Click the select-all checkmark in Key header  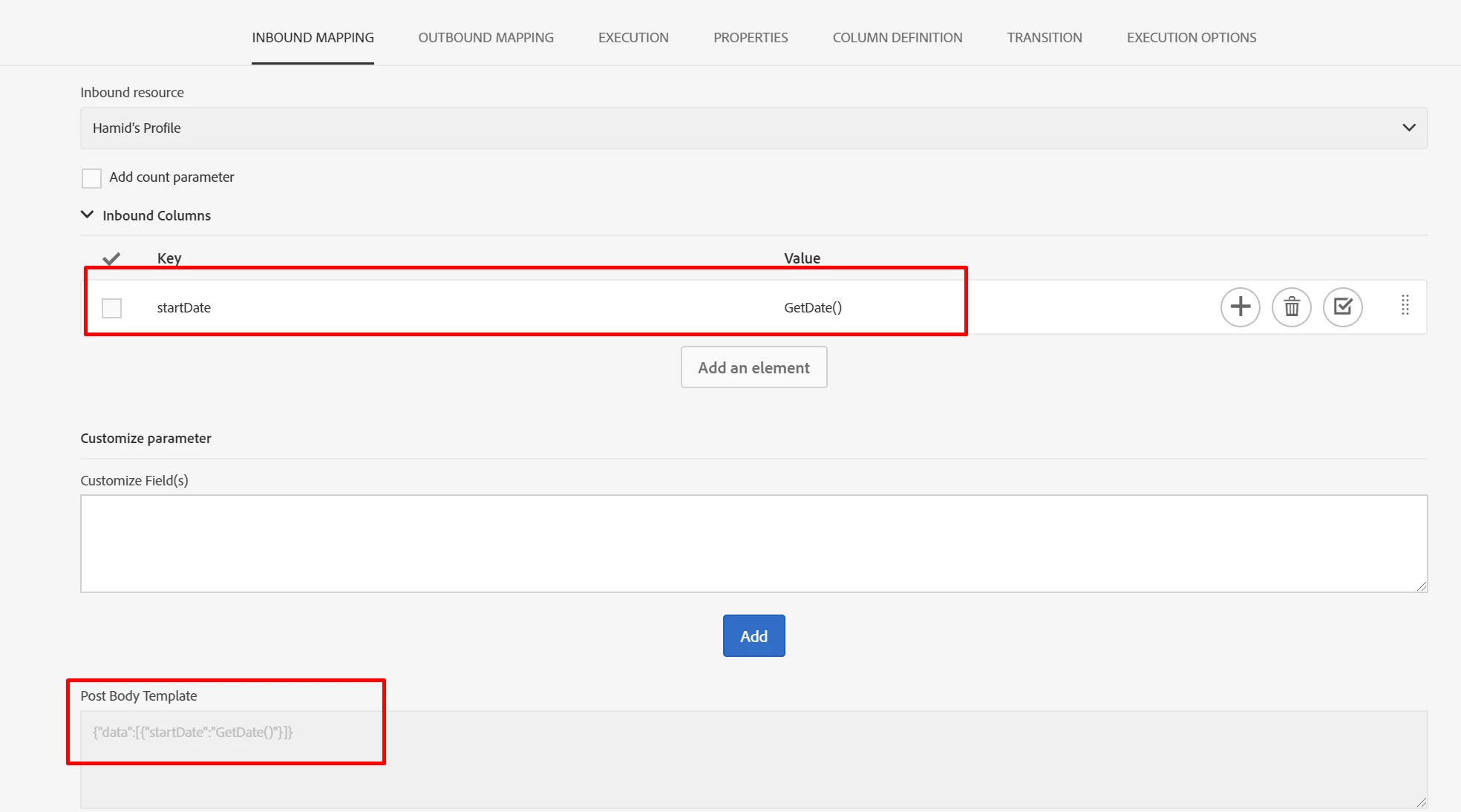pos(111,258)
